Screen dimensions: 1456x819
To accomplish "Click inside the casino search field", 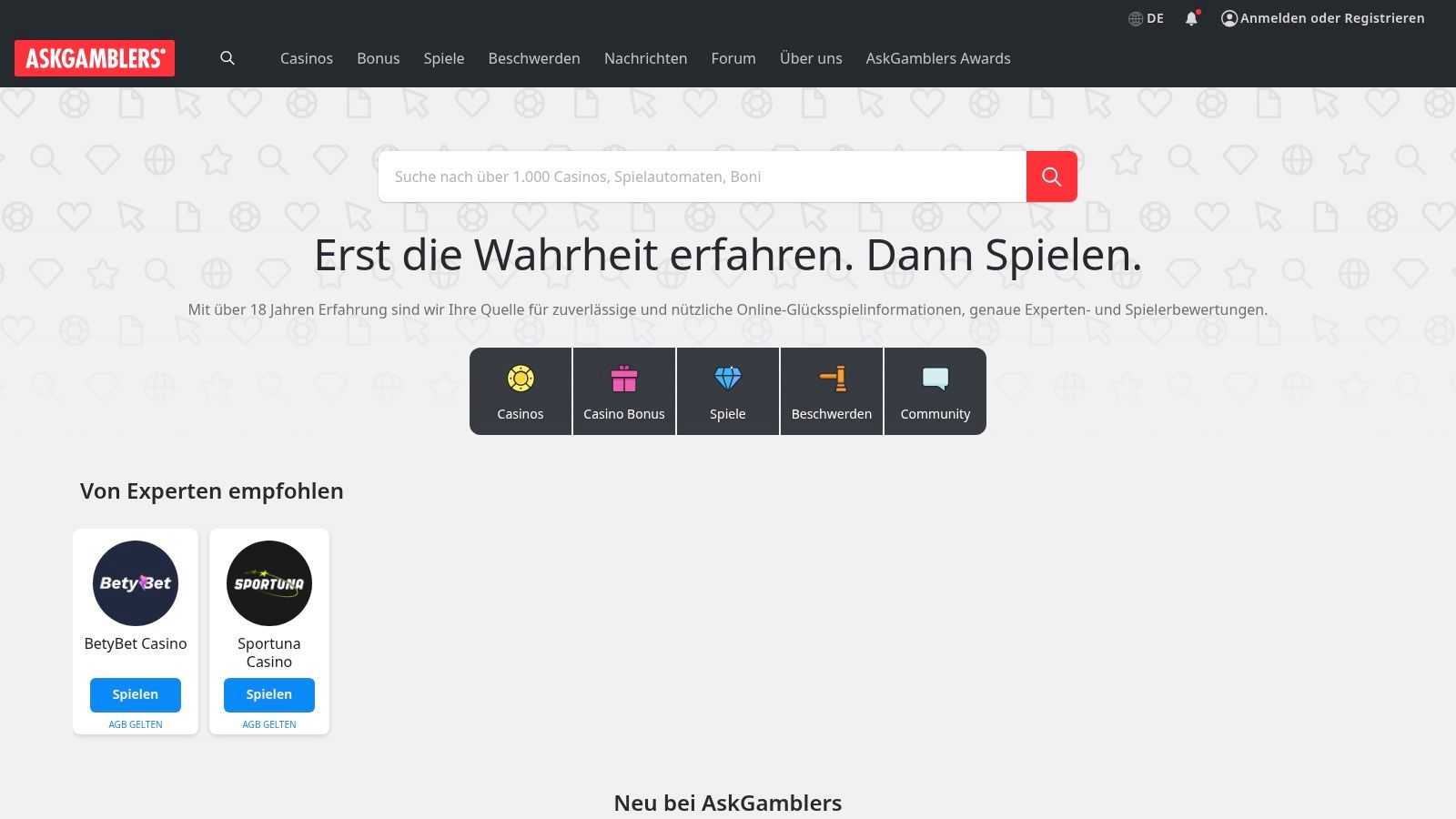I will (x=701, y=177).
